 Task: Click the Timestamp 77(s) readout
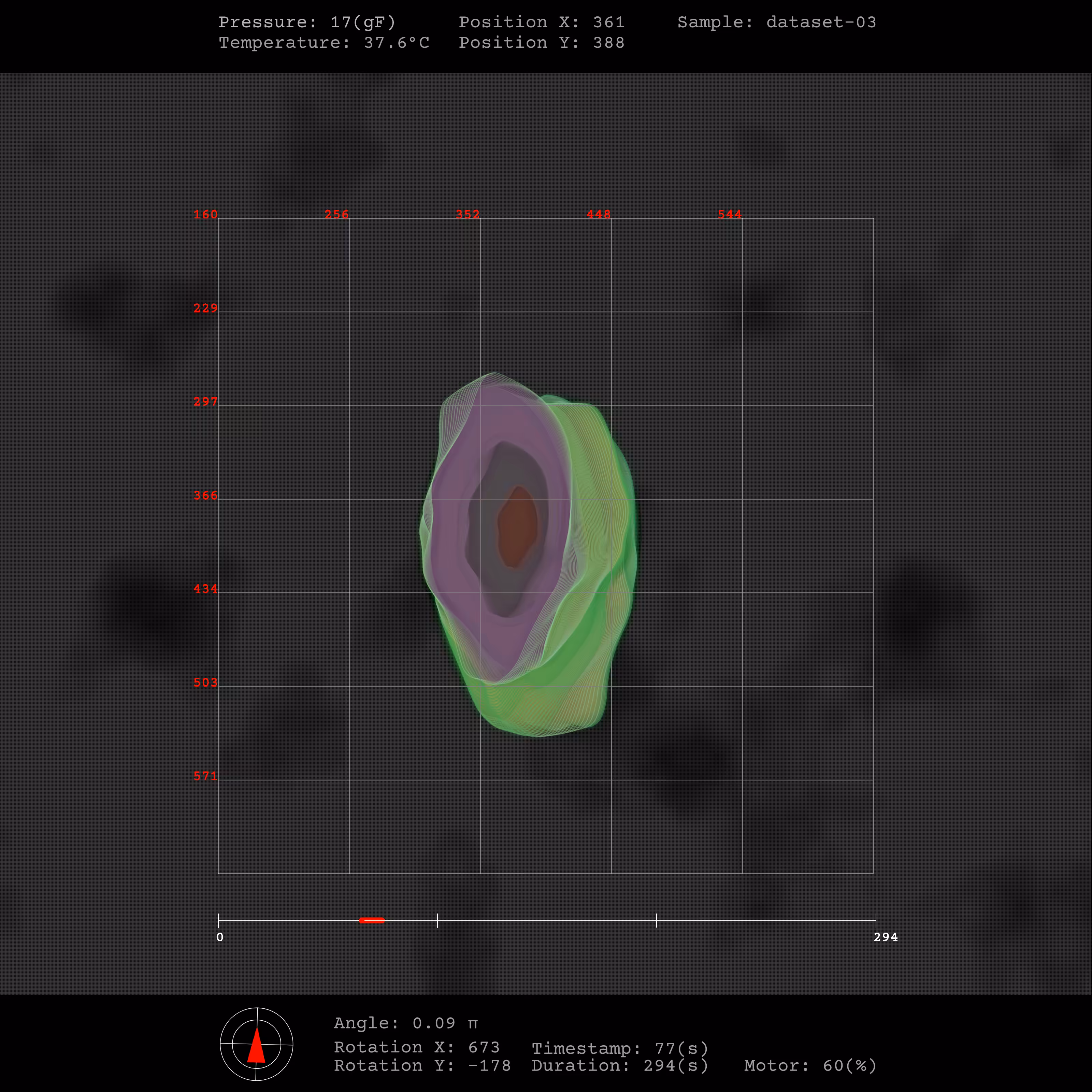coord(620,1049)
